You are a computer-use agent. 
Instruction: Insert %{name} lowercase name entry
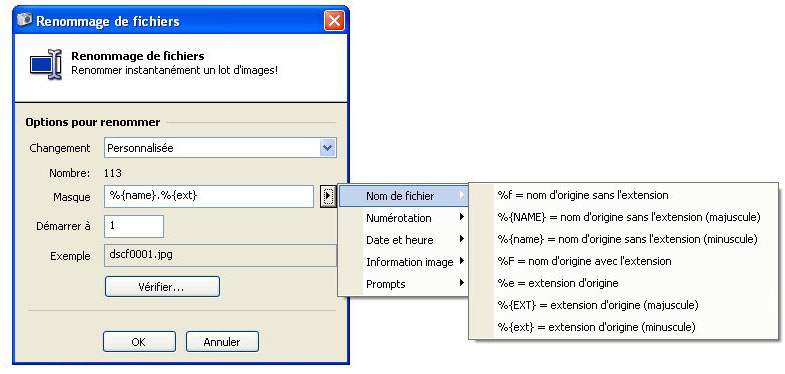(x=623, y=239)
